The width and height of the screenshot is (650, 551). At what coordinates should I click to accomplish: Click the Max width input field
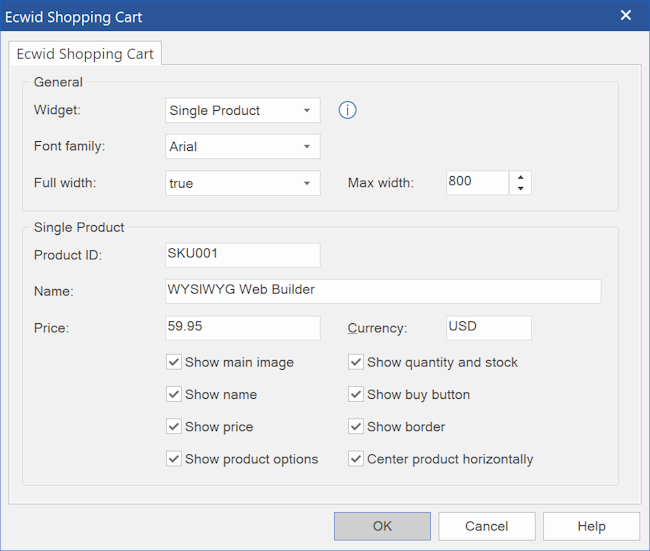[x=478, y=182]
